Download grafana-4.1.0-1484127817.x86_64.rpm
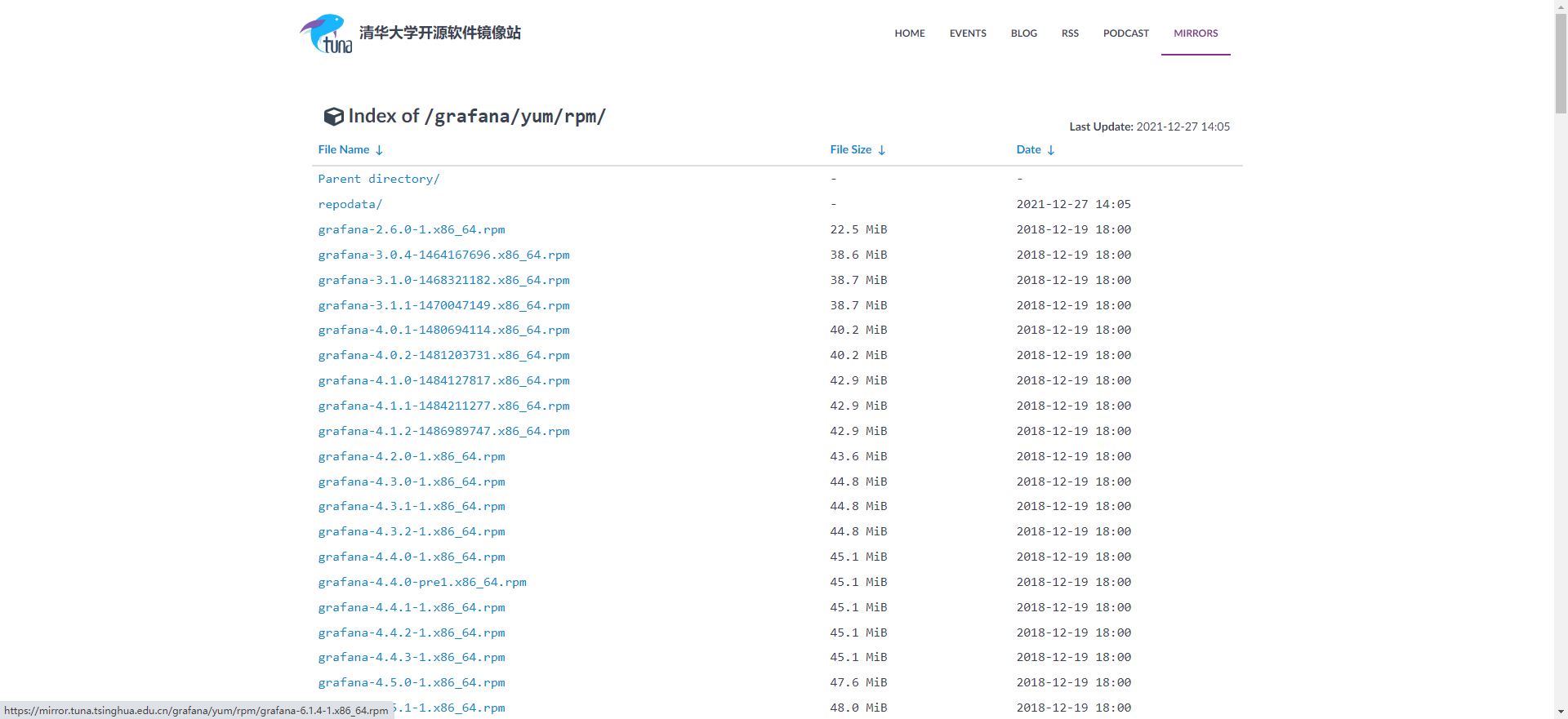This screenshot has height=719, width=1568. click(x=443, y=380)
